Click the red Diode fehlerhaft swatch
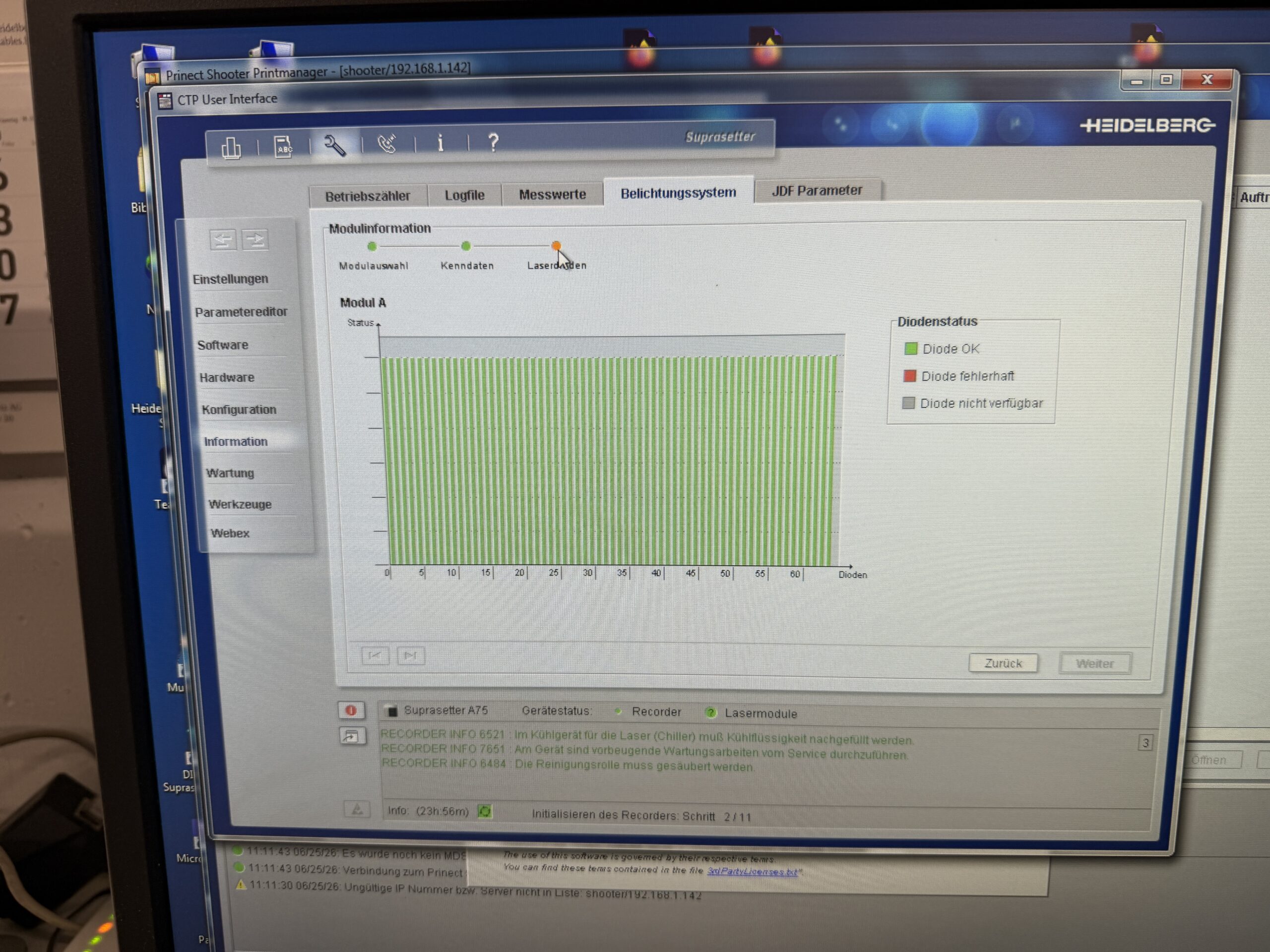Image resolution: width=1270 pixels, height=952 pixels. pos(909,376)
